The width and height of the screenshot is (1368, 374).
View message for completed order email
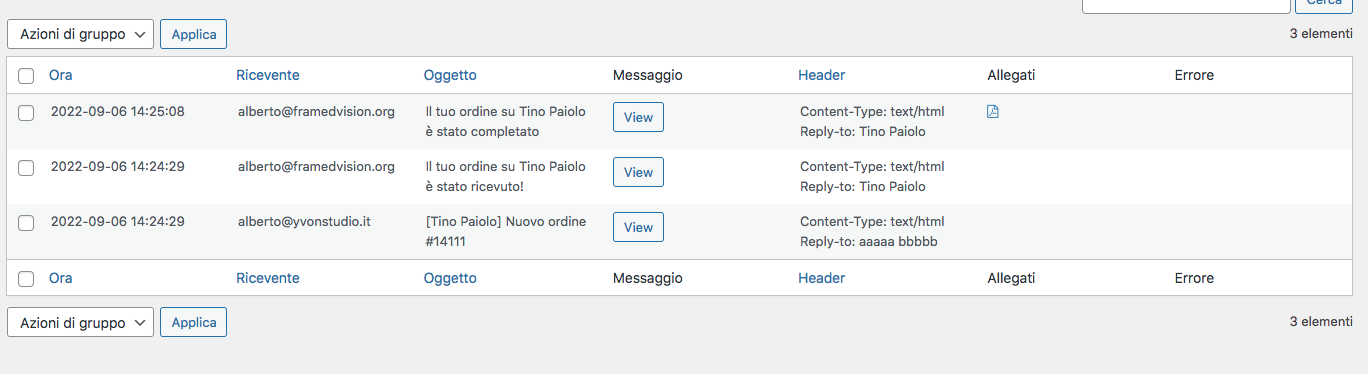click(638, 117)
